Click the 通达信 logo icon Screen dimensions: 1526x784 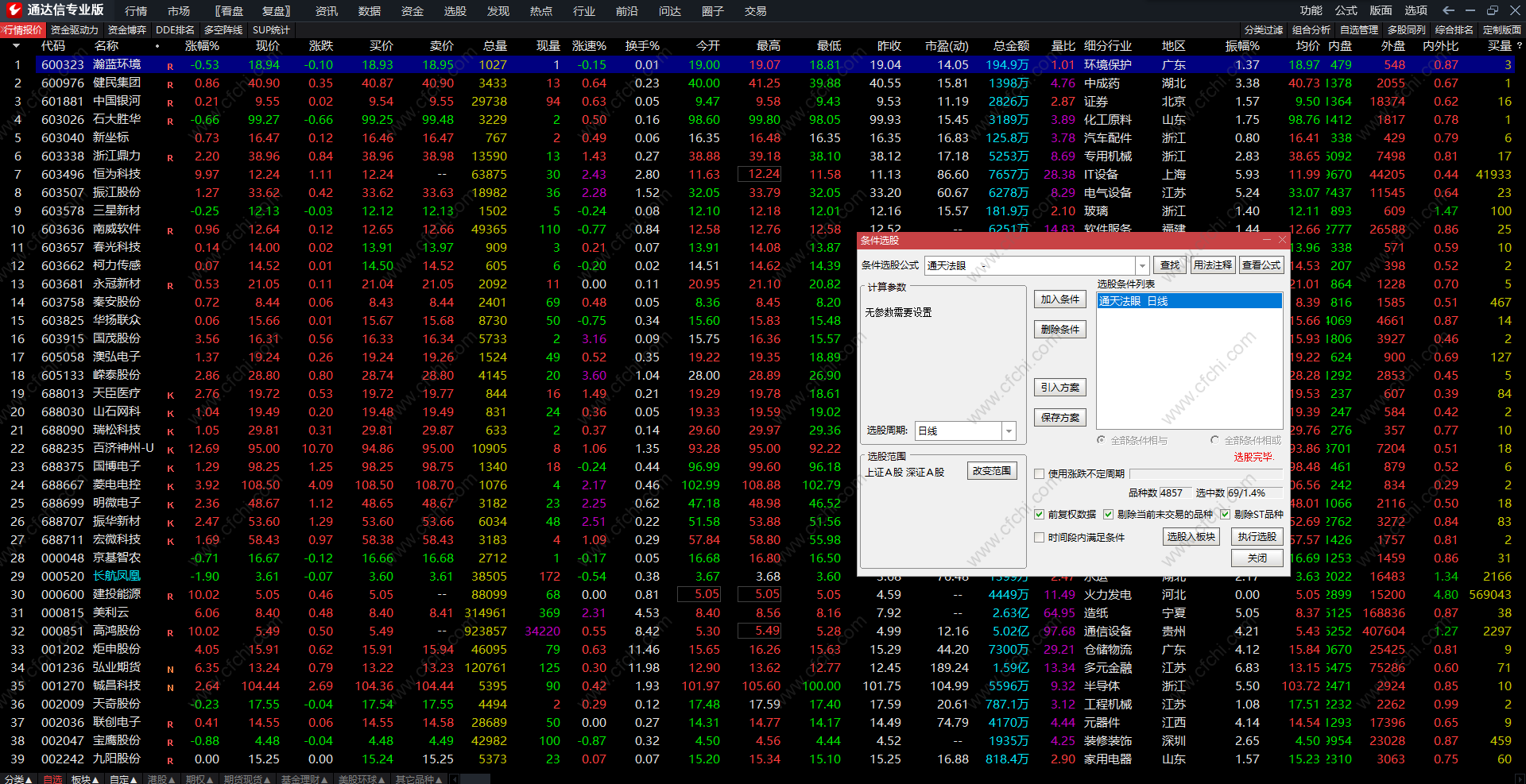[x=14, y=10]
